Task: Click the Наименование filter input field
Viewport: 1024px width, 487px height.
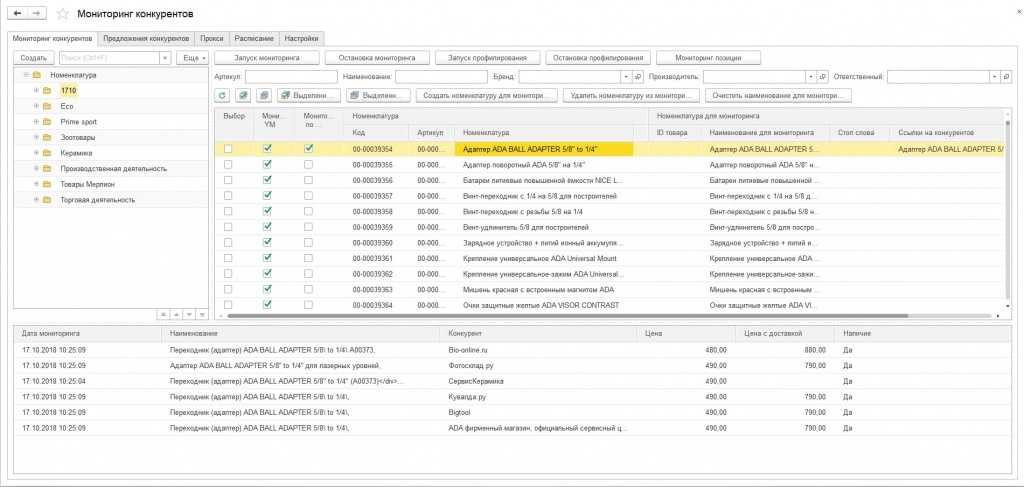Action: 442,76
